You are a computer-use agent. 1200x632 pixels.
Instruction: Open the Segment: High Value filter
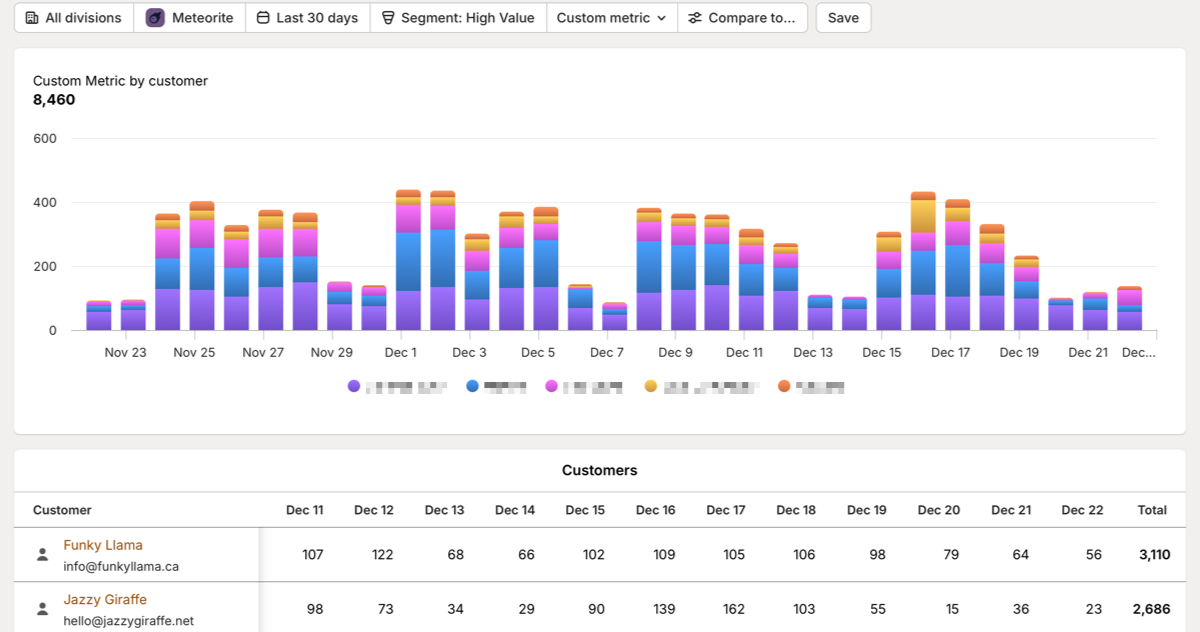click(x=458, y=17)
